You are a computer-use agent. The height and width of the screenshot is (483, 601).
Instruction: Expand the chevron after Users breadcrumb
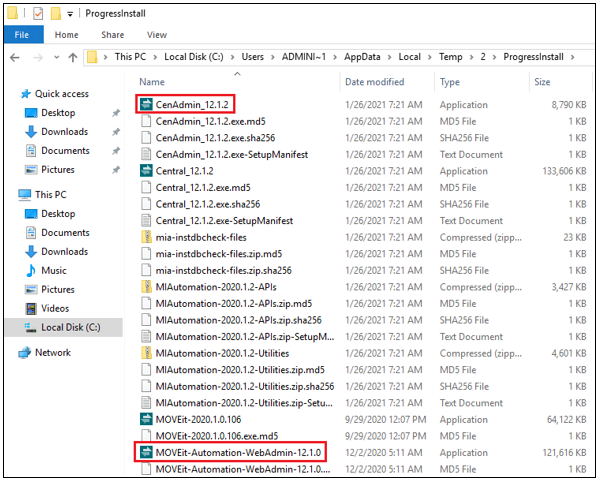273,57
